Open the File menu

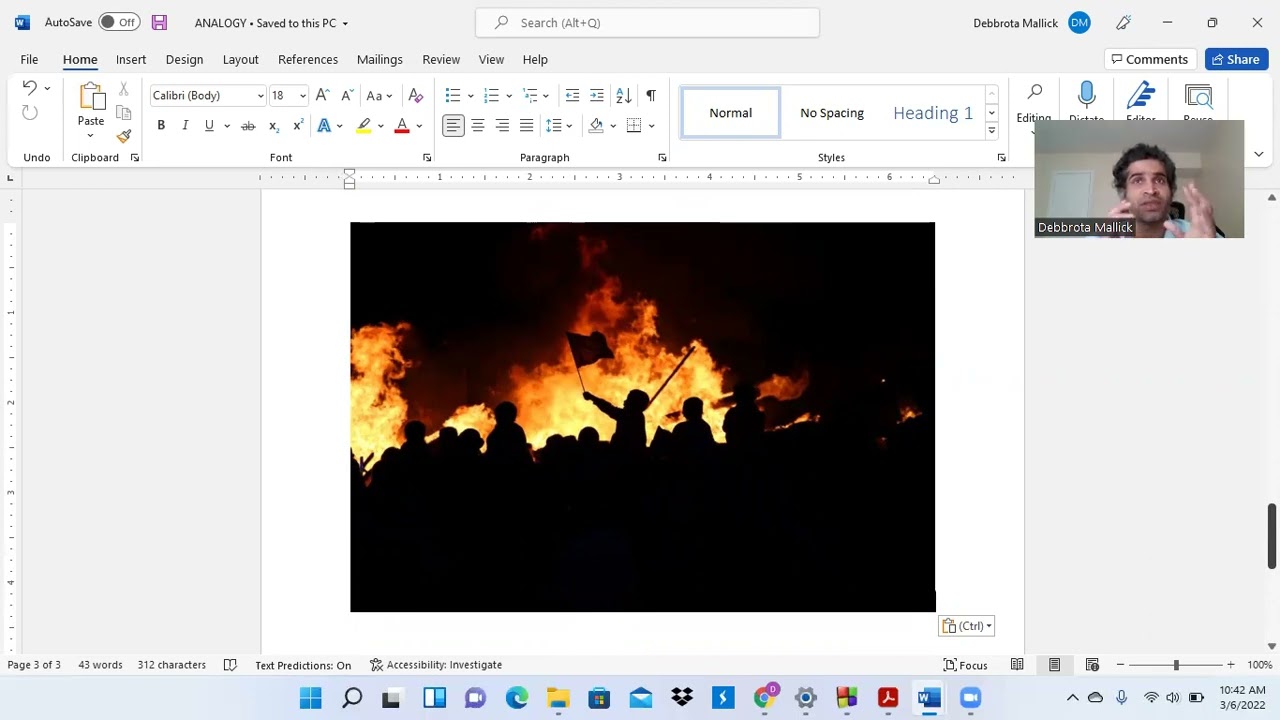(29, 60)
